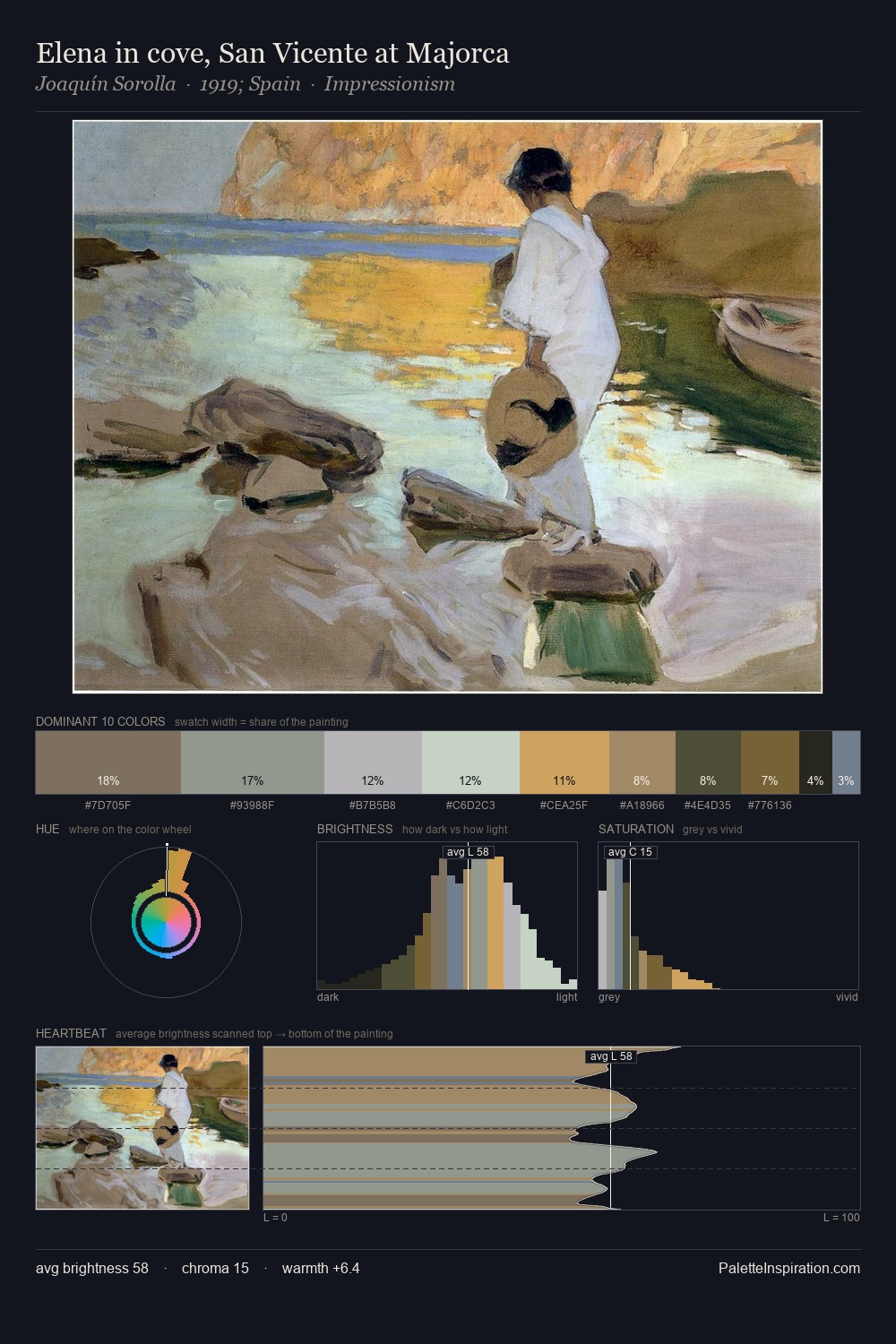
Task: Click the 'avg L 58' label in brightness histogram
Action: [468, 852]
